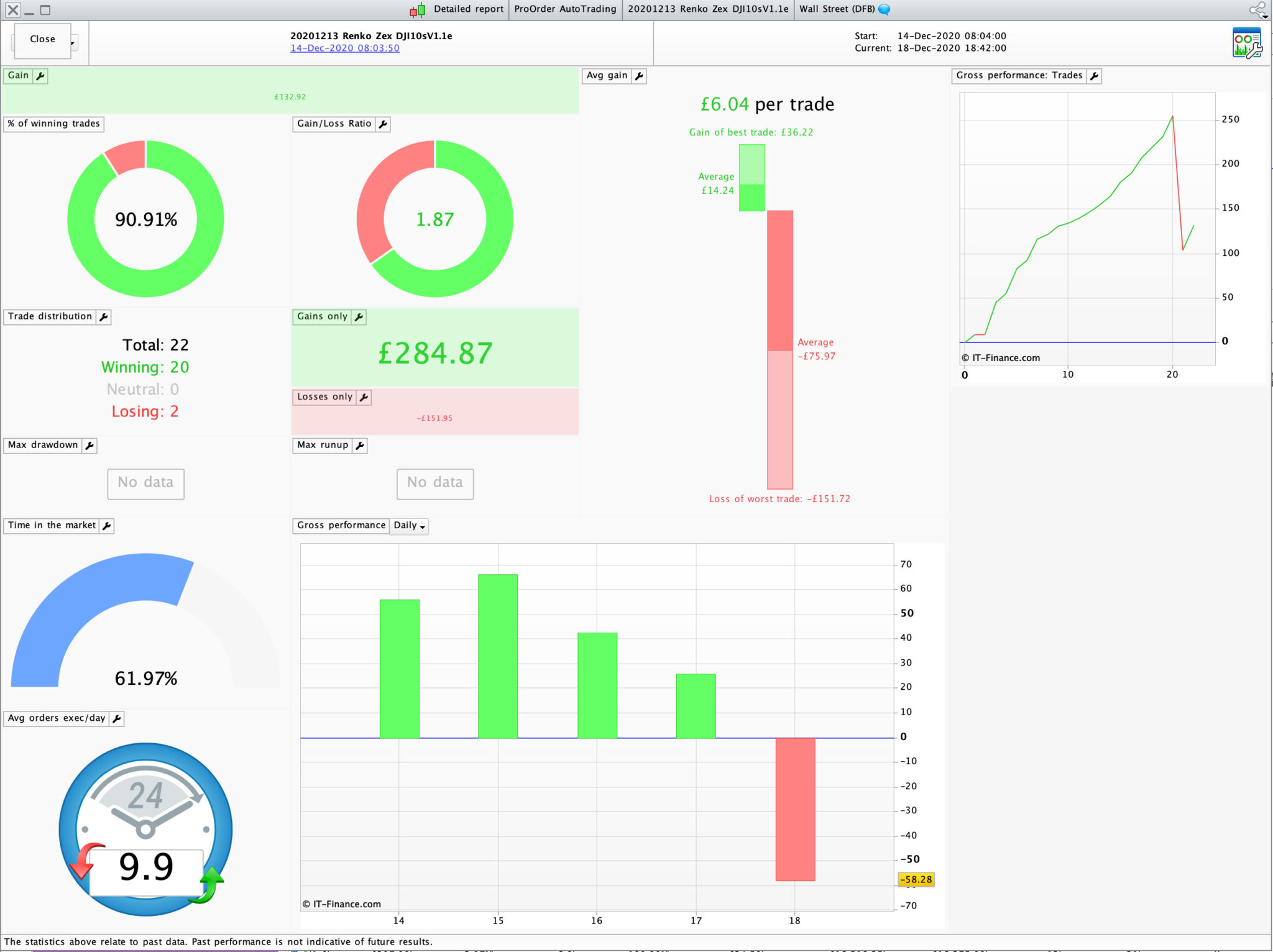Click Trade distribution wrench icon
Screen dimensions: 1273x952
coord(104,317)
